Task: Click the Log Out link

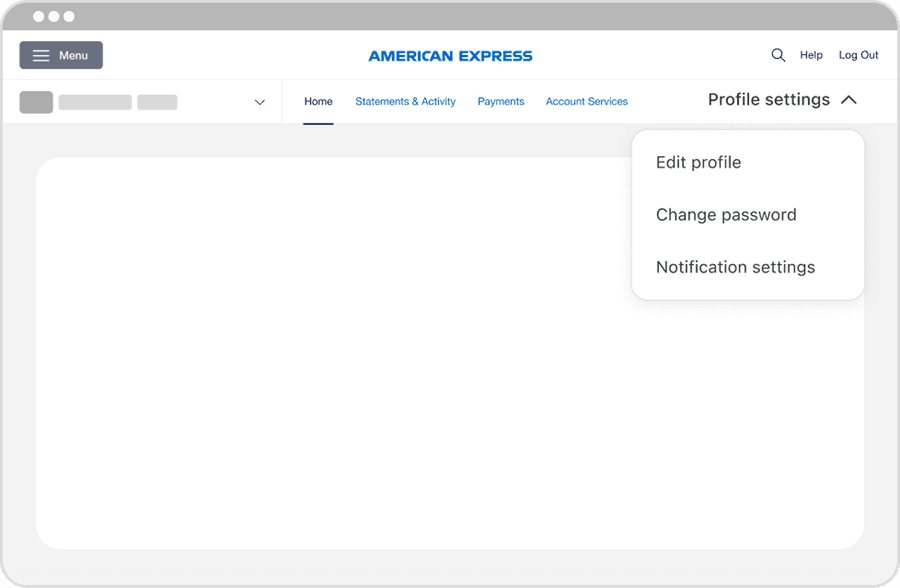Action: [x=858, y=55]
